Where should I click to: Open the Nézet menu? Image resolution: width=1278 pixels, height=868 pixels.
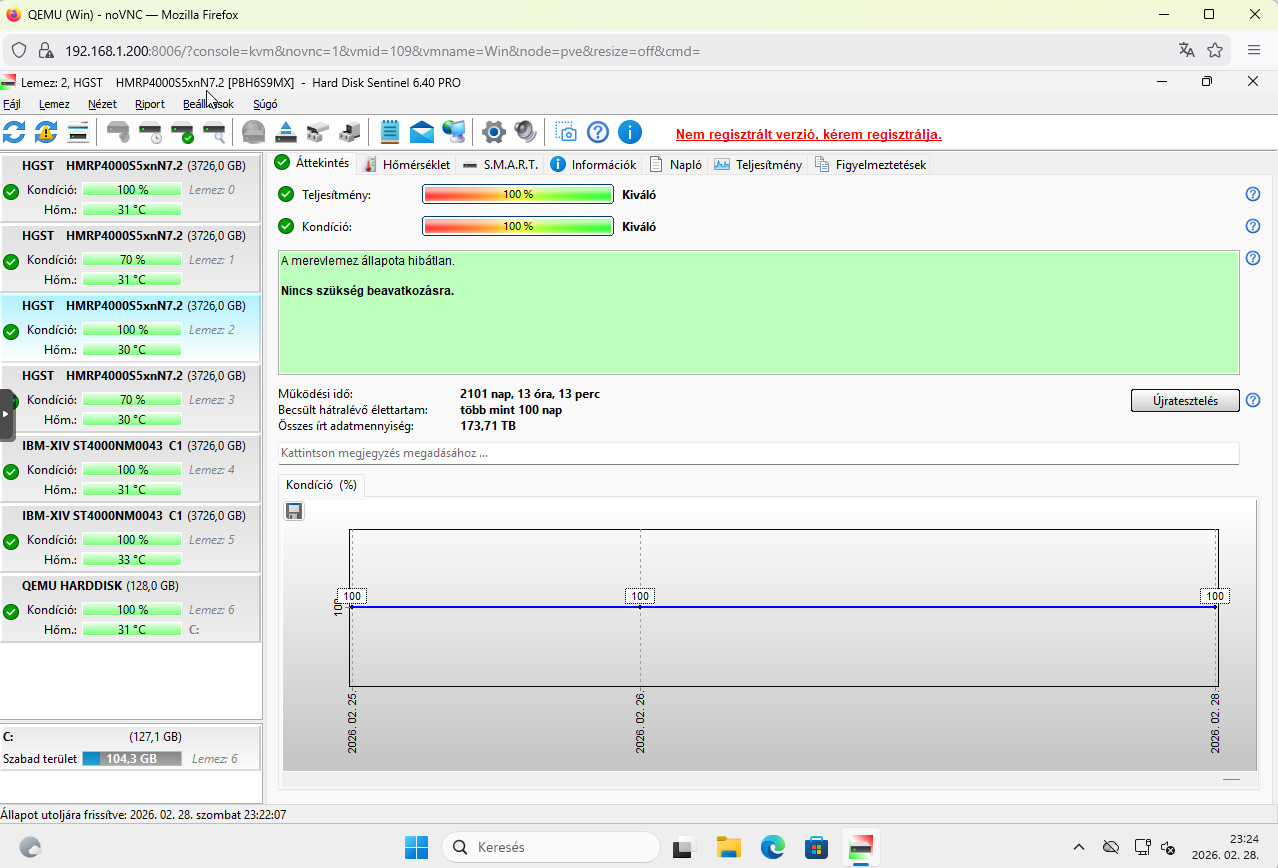(x=102, y=104)
